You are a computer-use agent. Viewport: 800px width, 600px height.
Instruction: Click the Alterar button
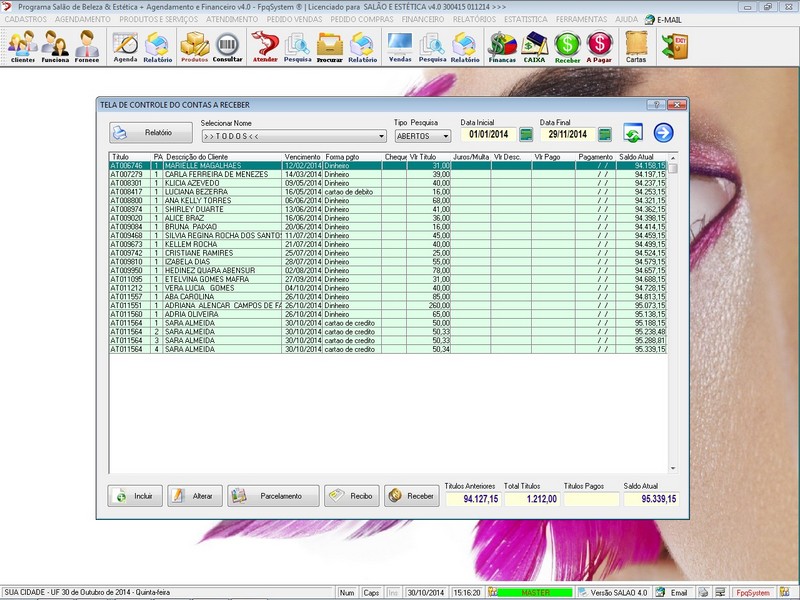pyautogui.click(x=195, y=495)
